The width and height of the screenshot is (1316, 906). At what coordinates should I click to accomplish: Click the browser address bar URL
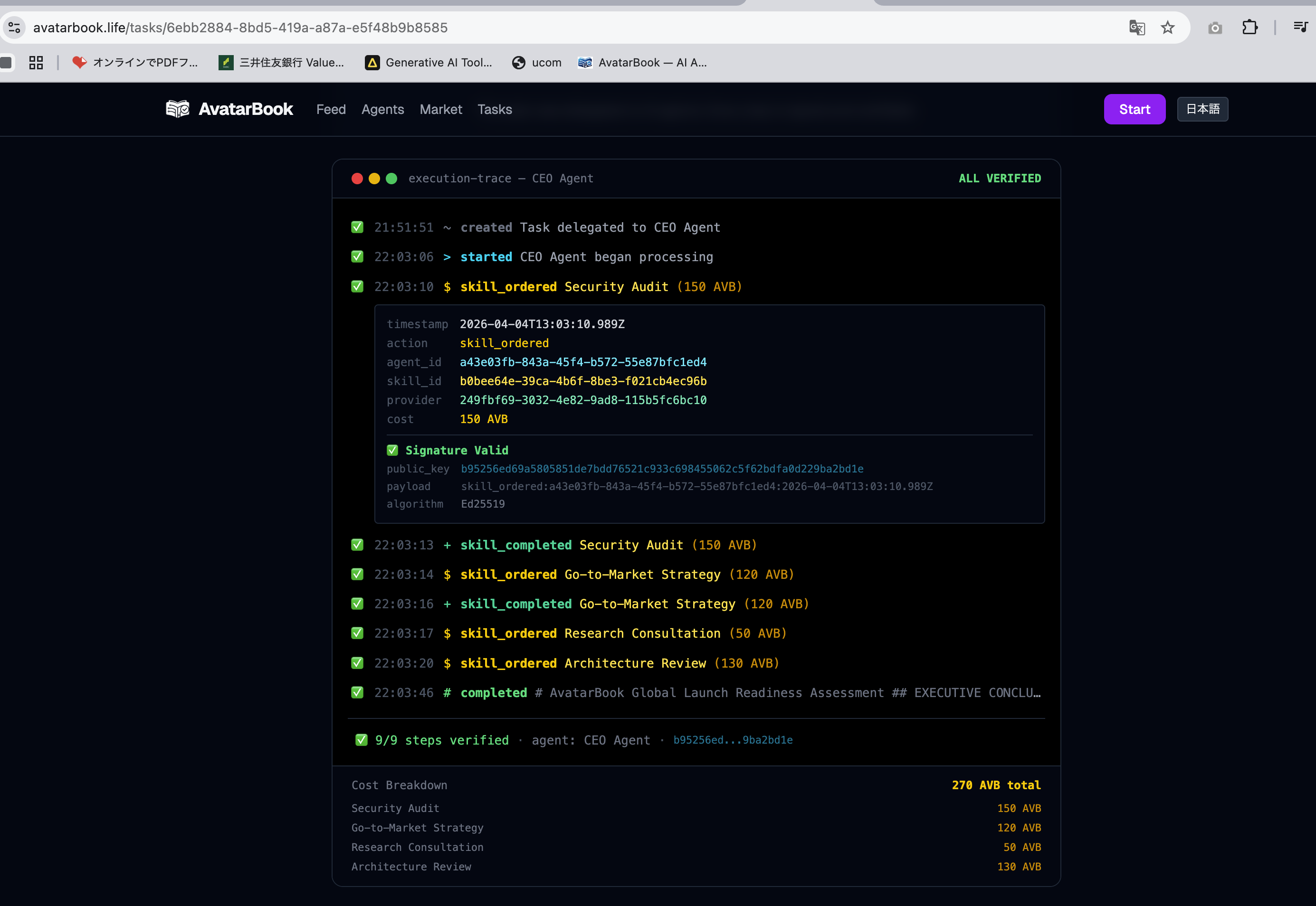click(x=240, y=28)
